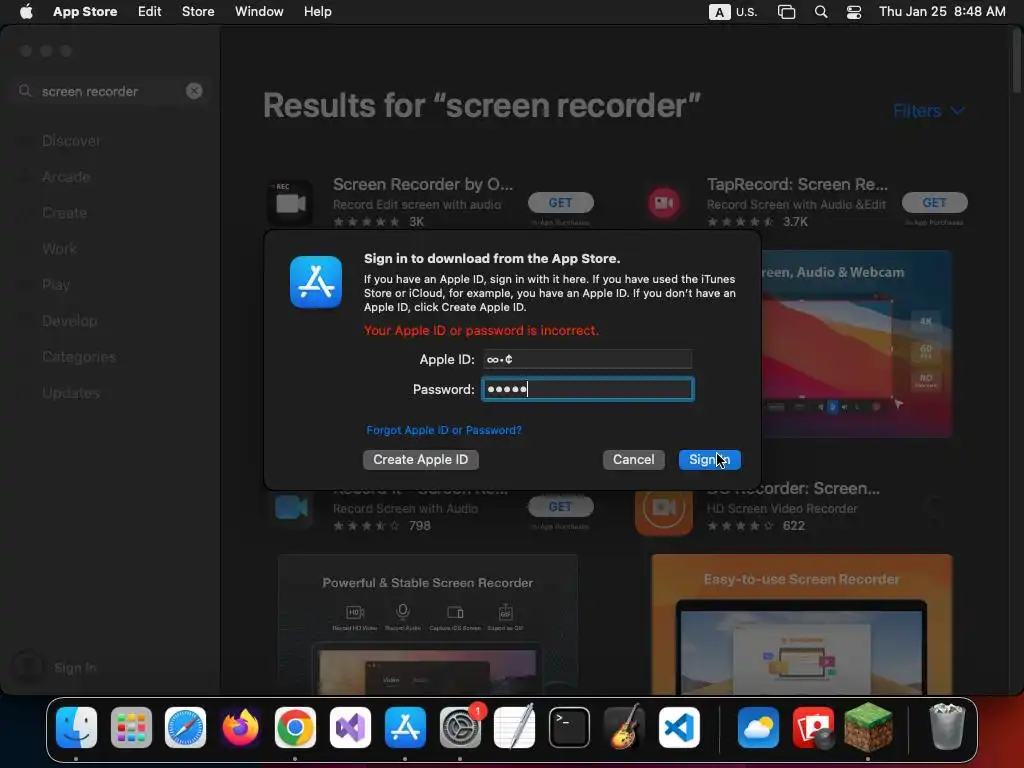Image resolution: width=1024 pixels, height=768 pixels.
Task: Open the Store menu
Action: tap(198, 12)
